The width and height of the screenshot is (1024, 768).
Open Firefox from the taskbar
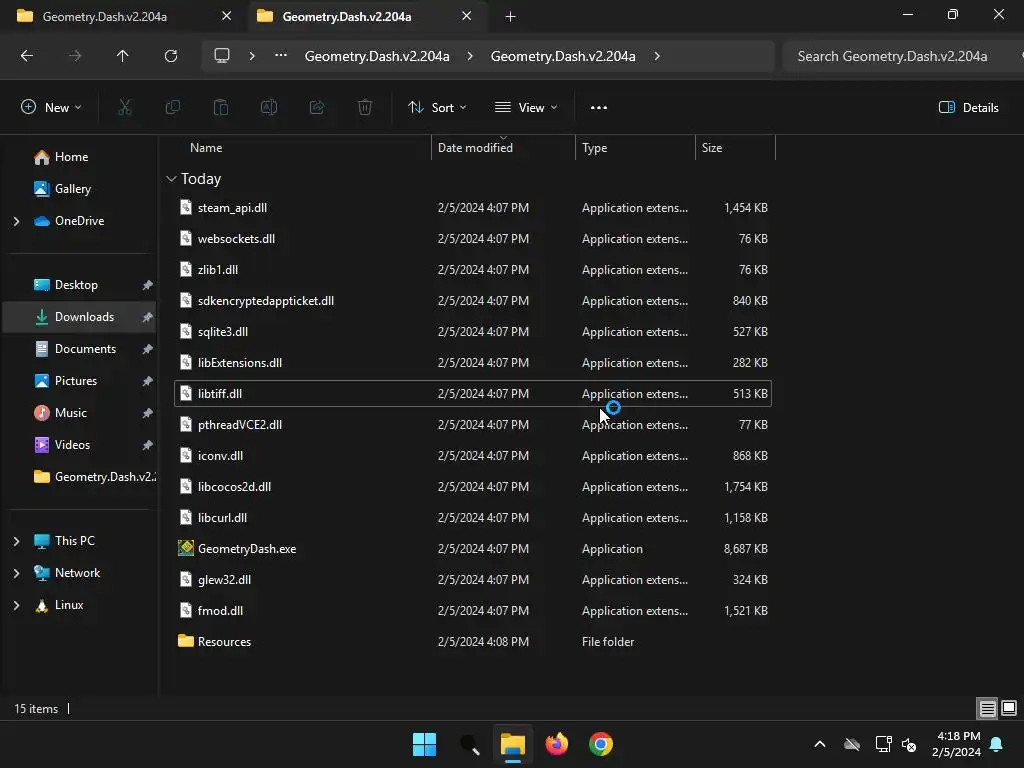[556, 744]
